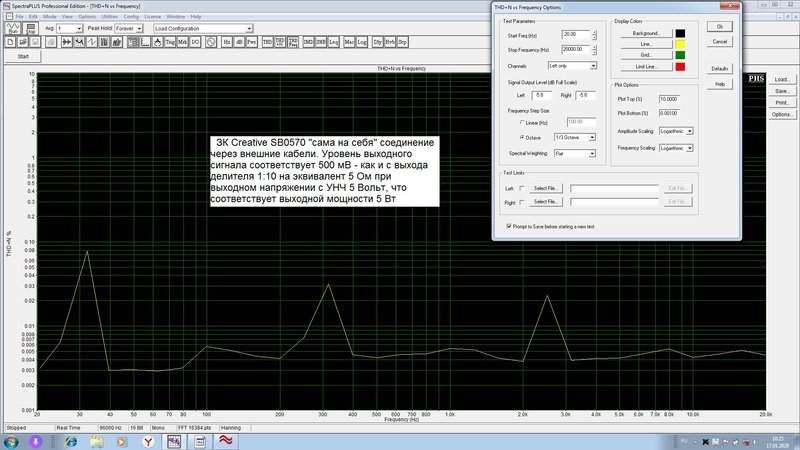Image resolution: width=800 pixels, height=450 pixels.
Task: Click the Start Freq spinner arrows
Action: 594,35
